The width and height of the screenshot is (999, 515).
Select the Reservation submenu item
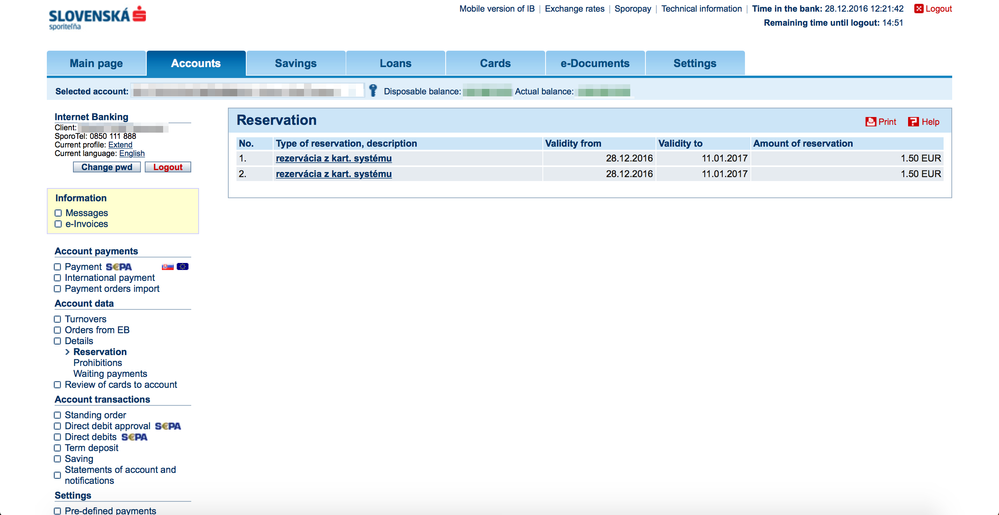[100, 352]
